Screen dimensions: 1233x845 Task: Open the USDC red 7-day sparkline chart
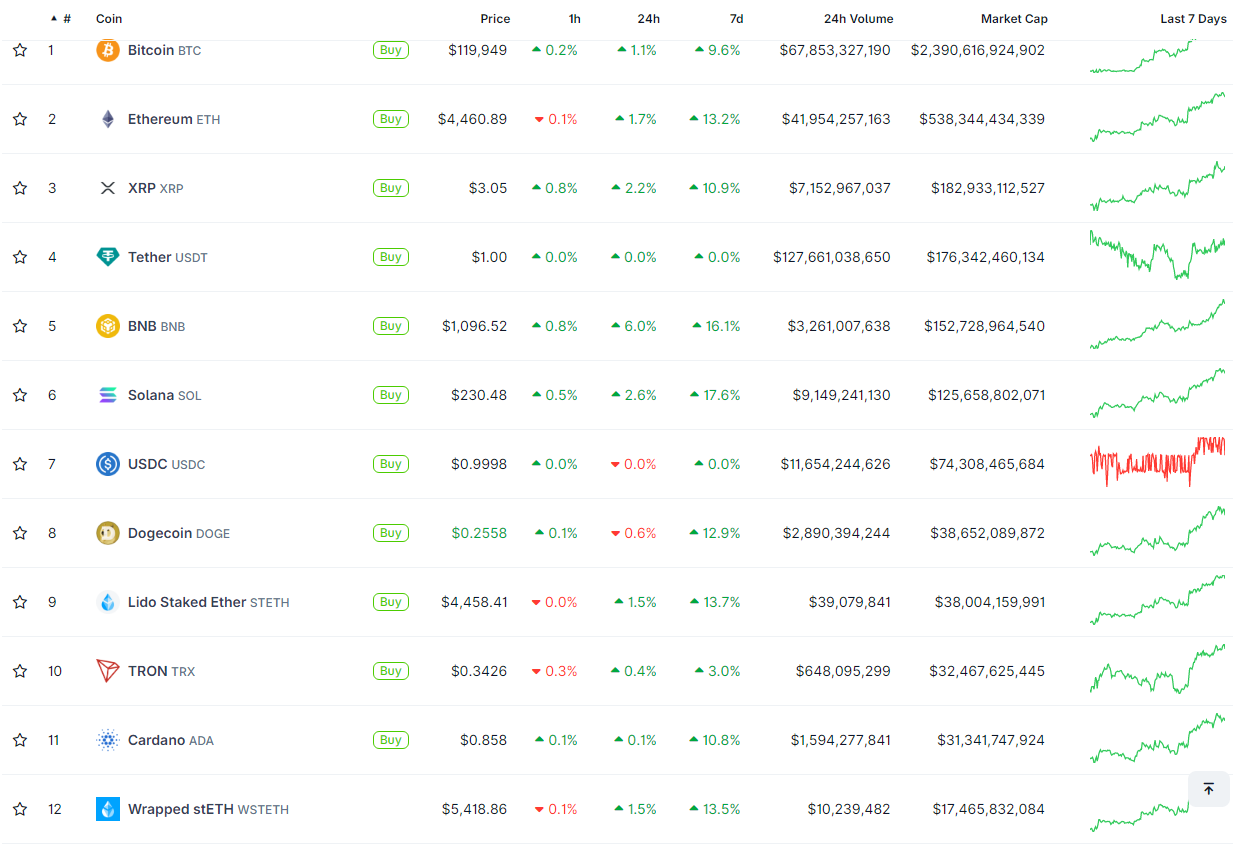click(1157, 462)
